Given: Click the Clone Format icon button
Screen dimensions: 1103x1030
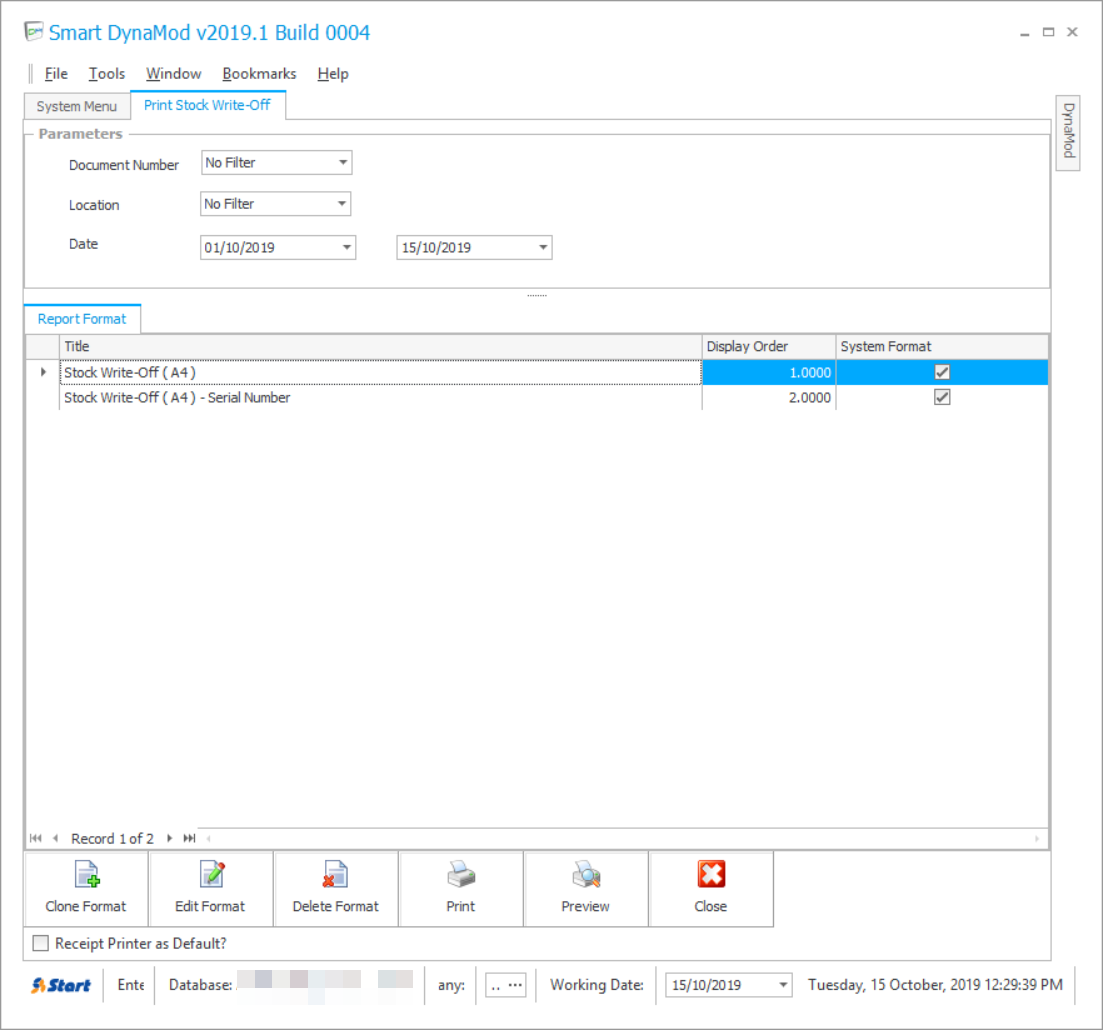Looking at the screenshot, I should click(87, 889).
